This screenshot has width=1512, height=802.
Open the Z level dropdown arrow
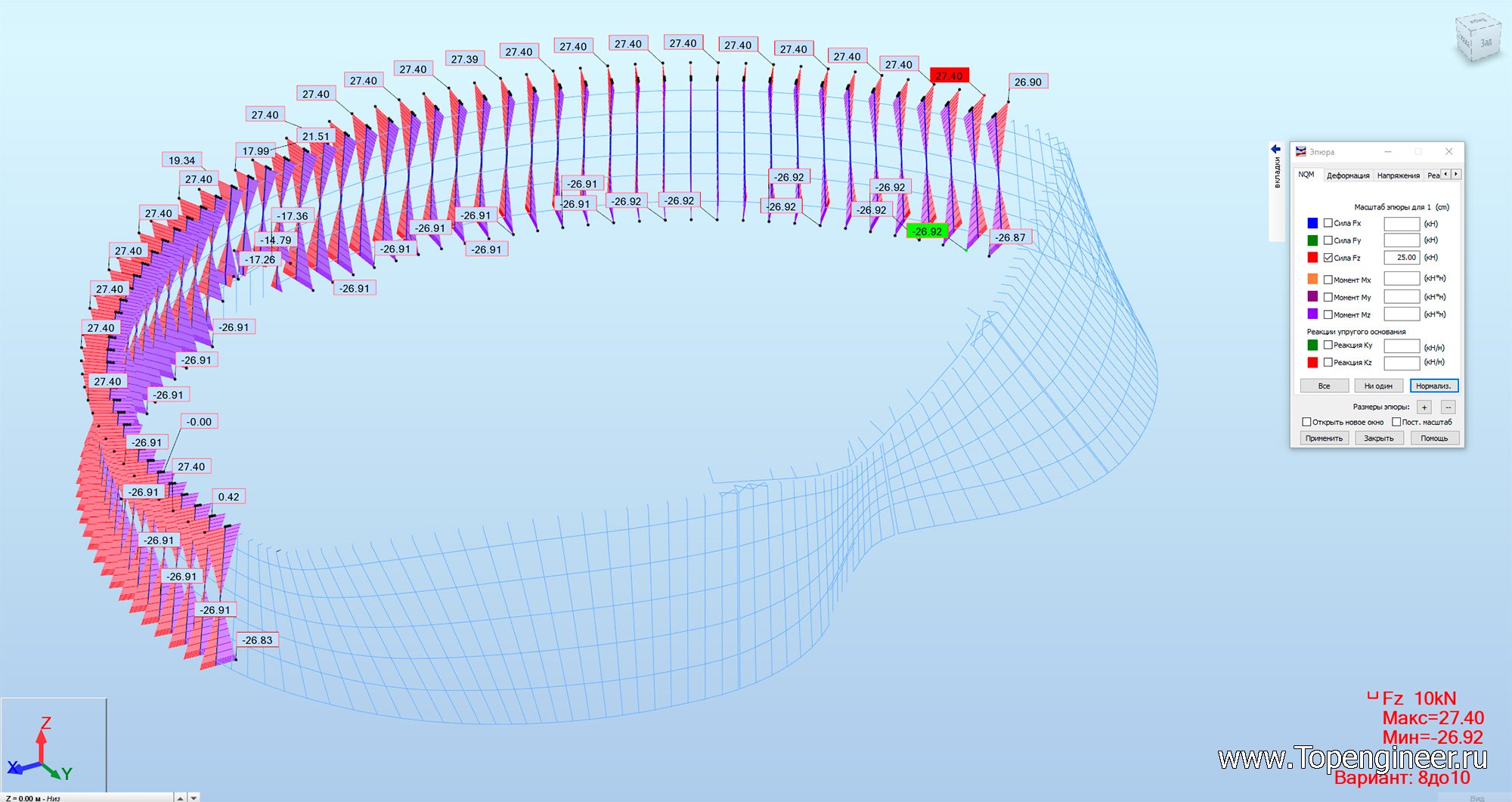tap(194, 797)
